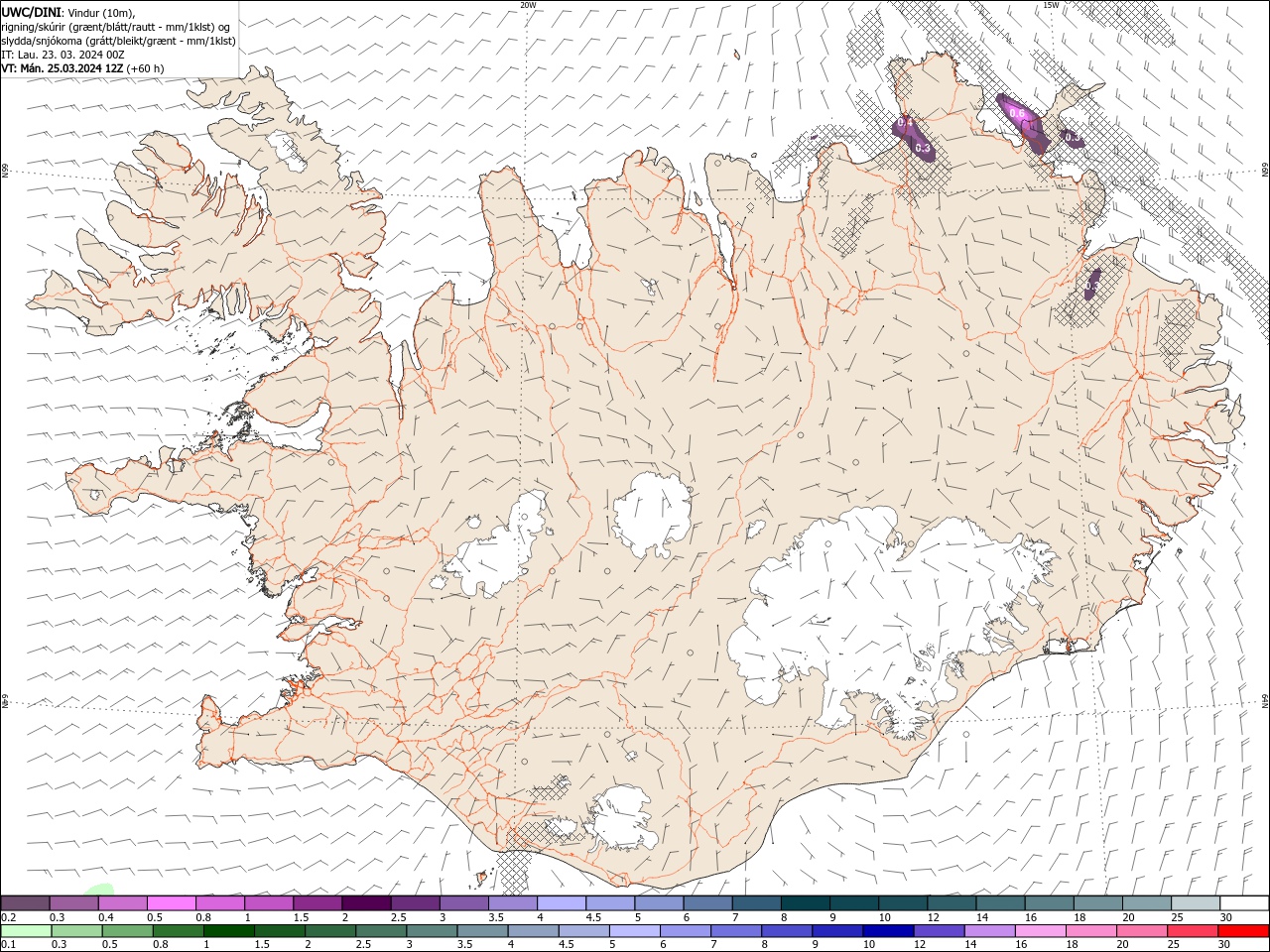
Task: Click the initial time 'IT: Lau. 23. 03. 2024 00Z'
Action: [x=63, y=55]
